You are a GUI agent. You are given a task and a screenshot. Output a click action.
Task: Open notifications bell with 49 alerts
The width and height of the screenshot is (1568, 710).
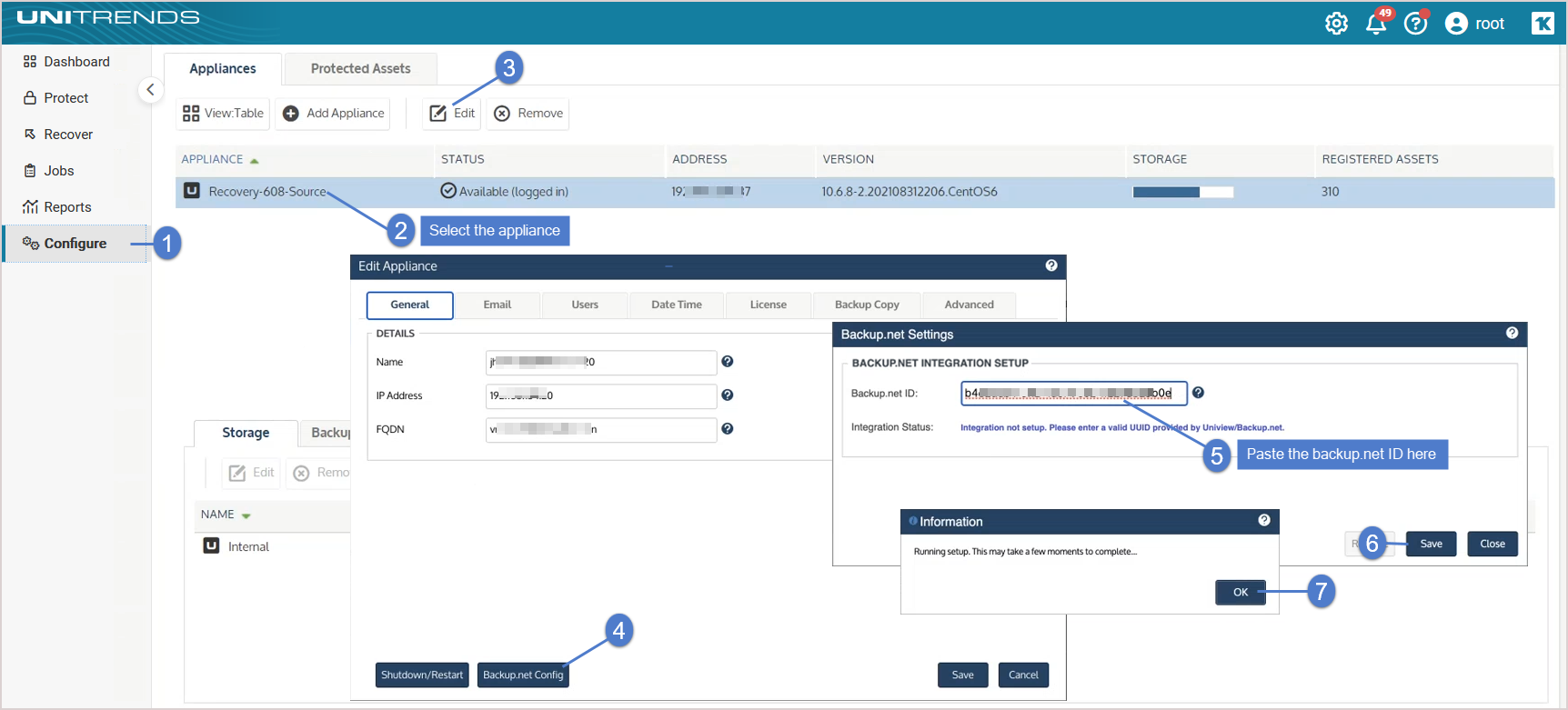1377,23
